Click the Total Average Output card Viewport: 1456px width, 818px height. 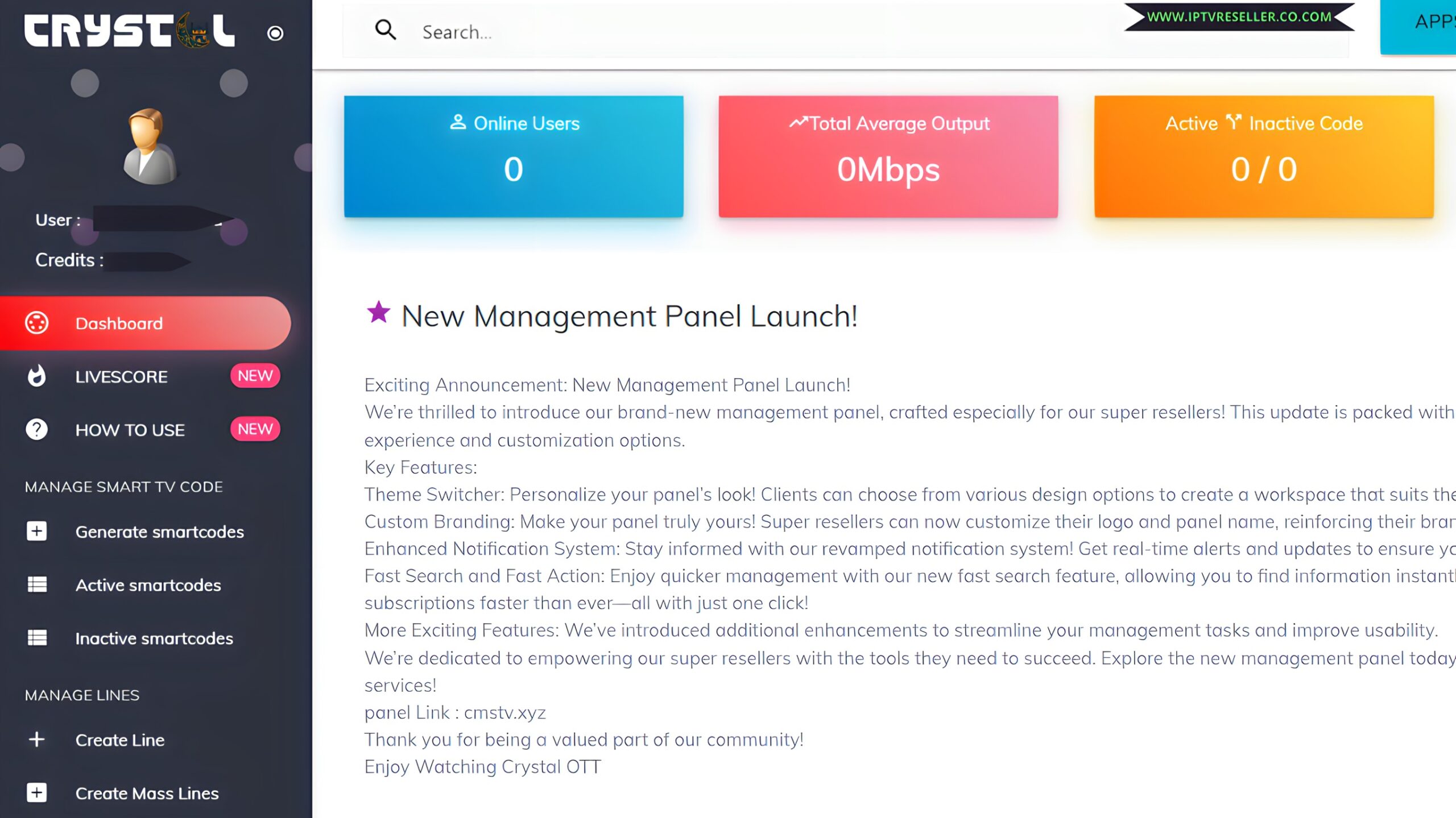(x=888, y=156)
